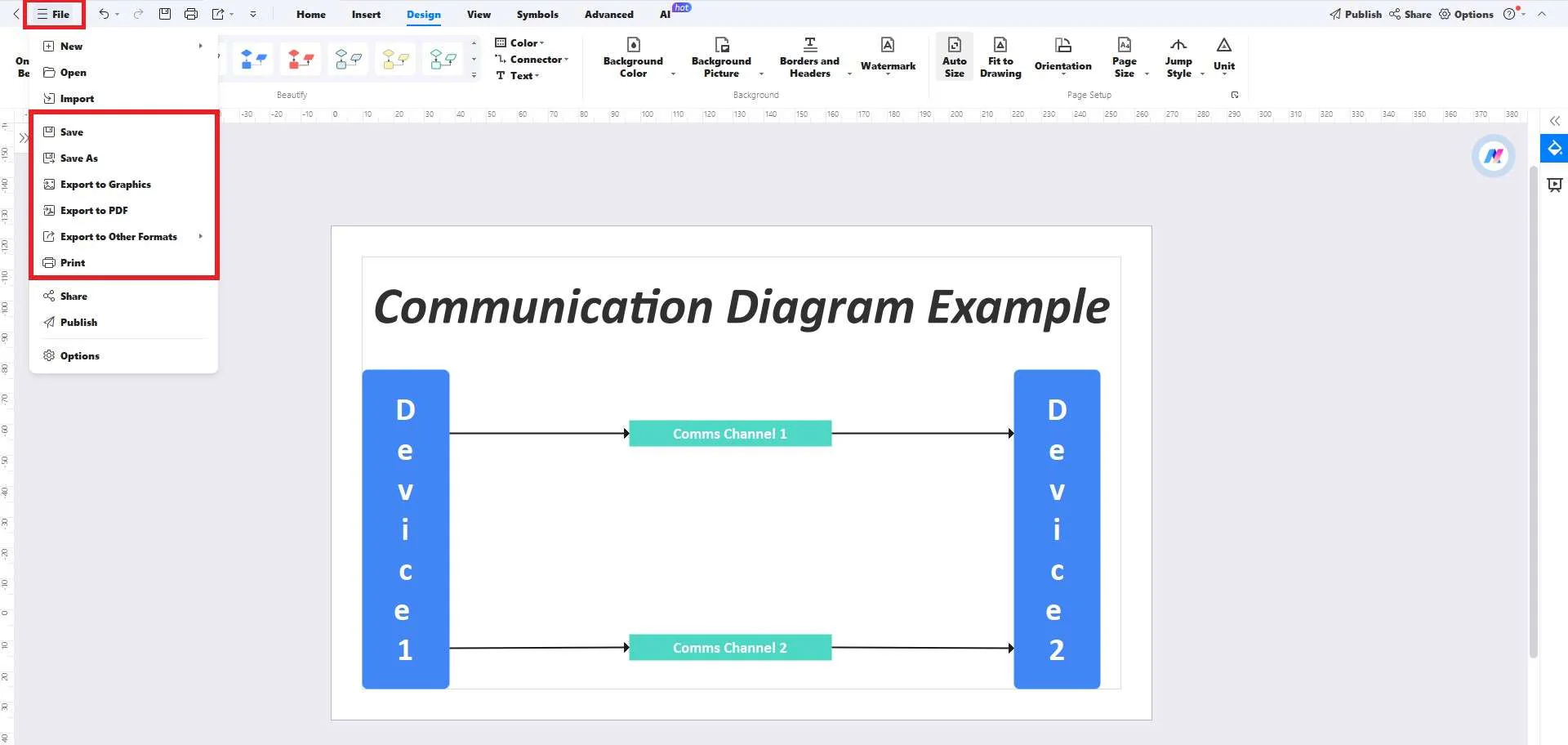Click New in the File menu
Image resolution: width=1568 pixels, height=745 pixels.
[x=124, y=47]
